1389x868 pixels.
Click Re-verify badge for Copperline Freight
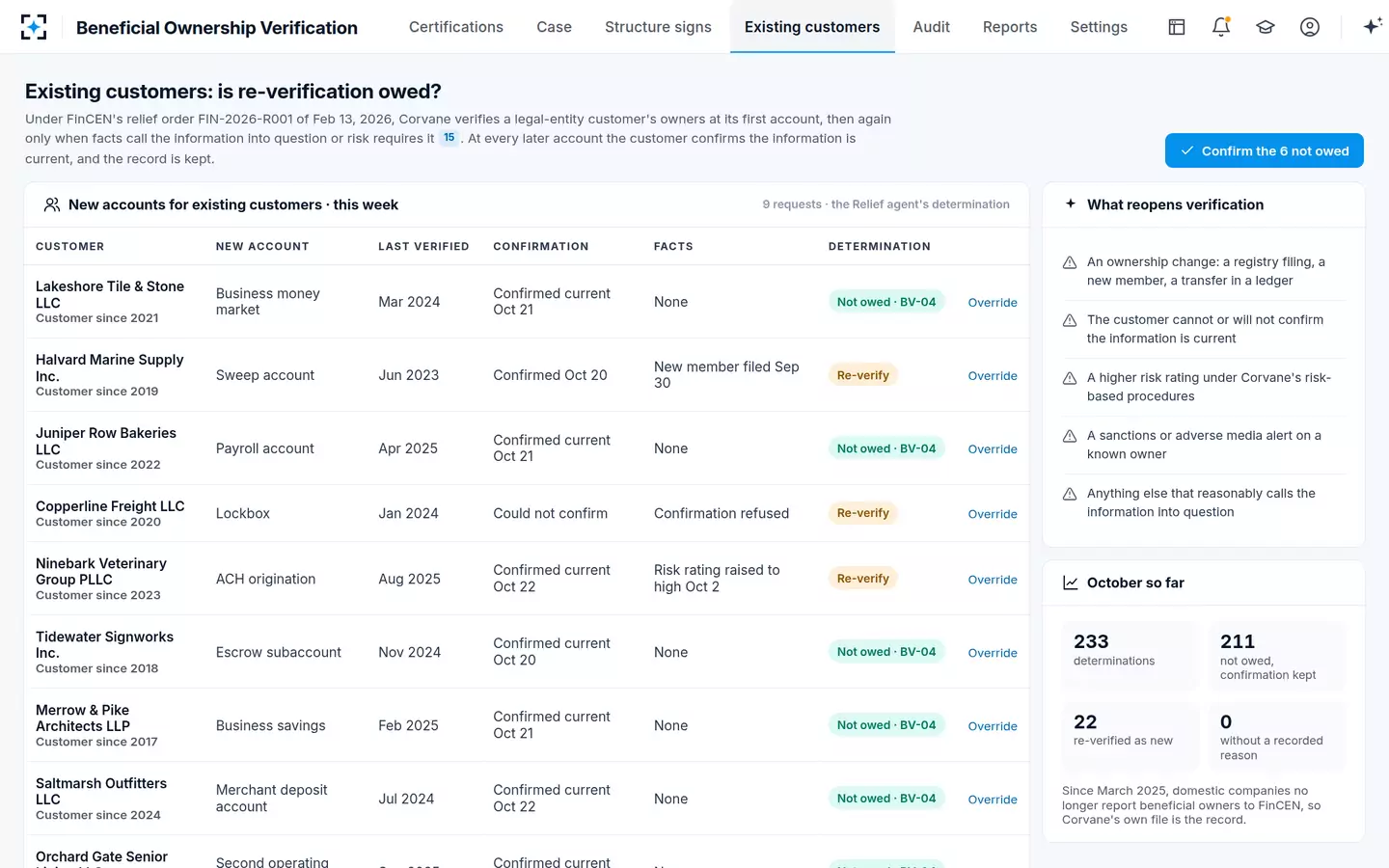[x=863, y=513]
